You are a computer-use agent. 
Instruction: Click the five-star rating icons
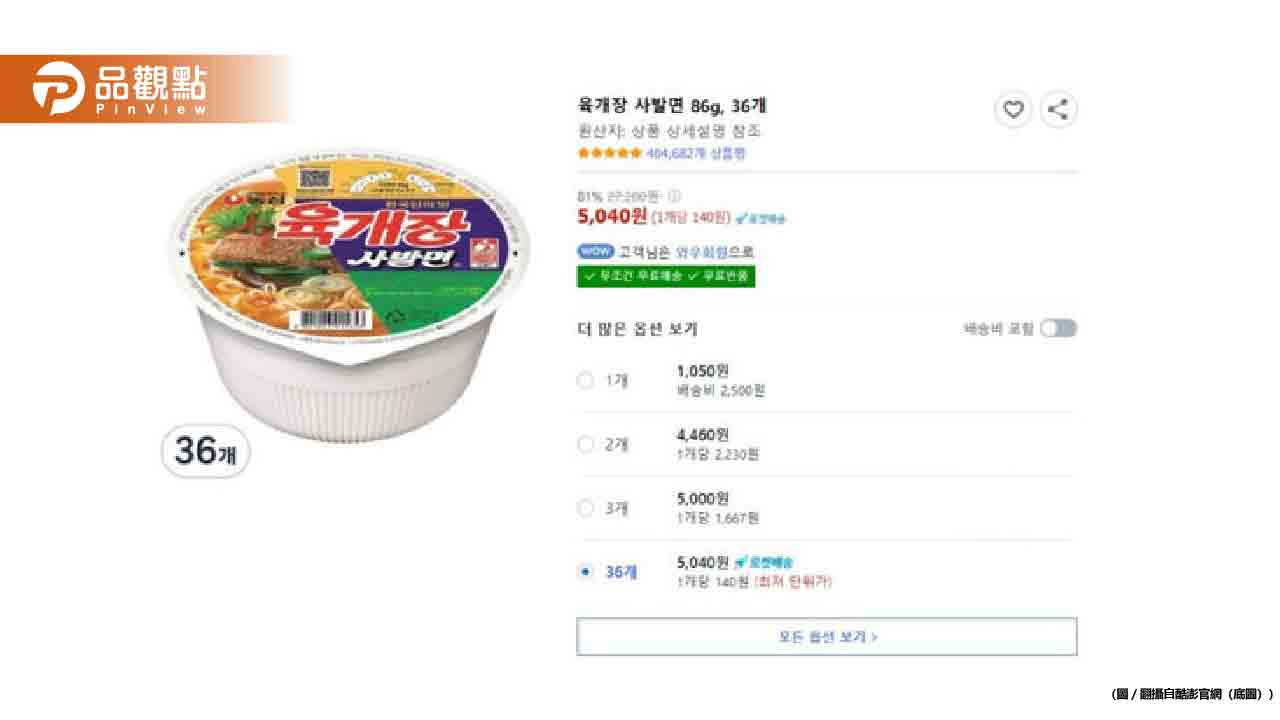[609, 154]
